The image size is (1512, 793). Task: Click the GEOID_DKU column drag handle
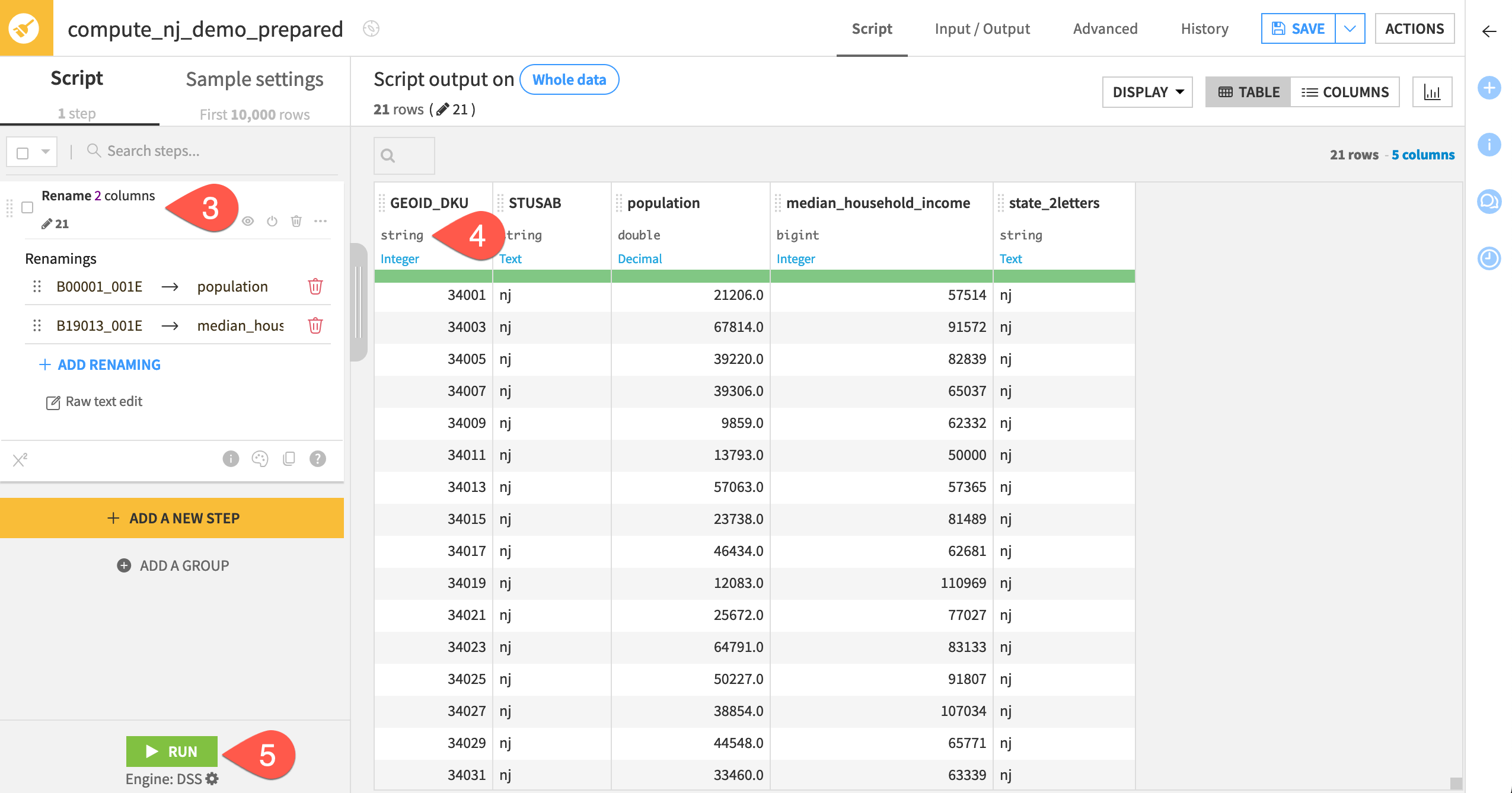[382, 203]
